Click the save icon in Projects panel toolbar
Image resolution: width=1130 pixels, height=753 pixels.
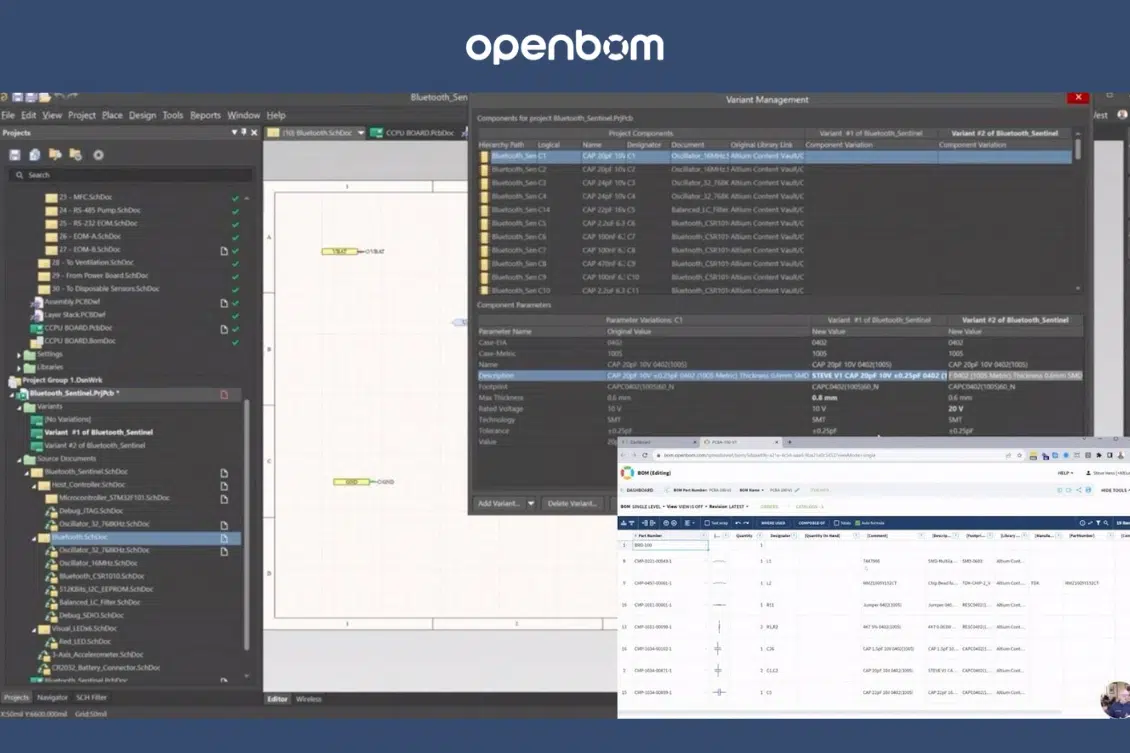[x=14, y=155]
